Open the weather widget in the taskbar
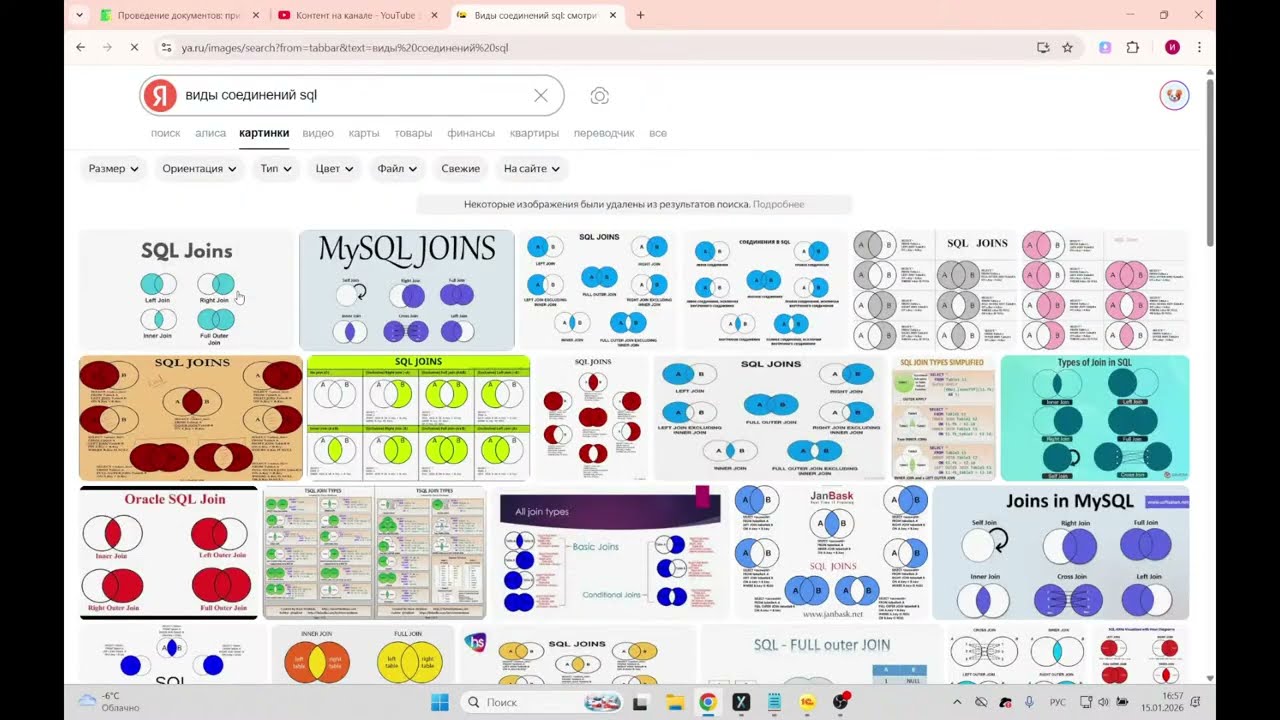The height and width of the screenshot is (720, 1280). 109,702
